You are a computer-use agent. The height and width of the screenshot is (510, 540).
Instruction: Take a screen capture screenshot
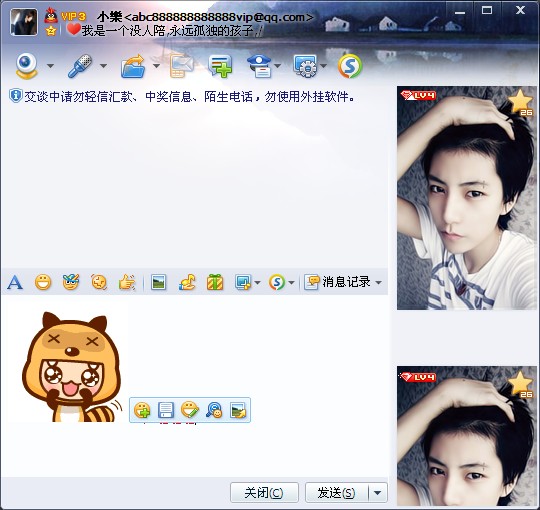(x=243, y=282)
